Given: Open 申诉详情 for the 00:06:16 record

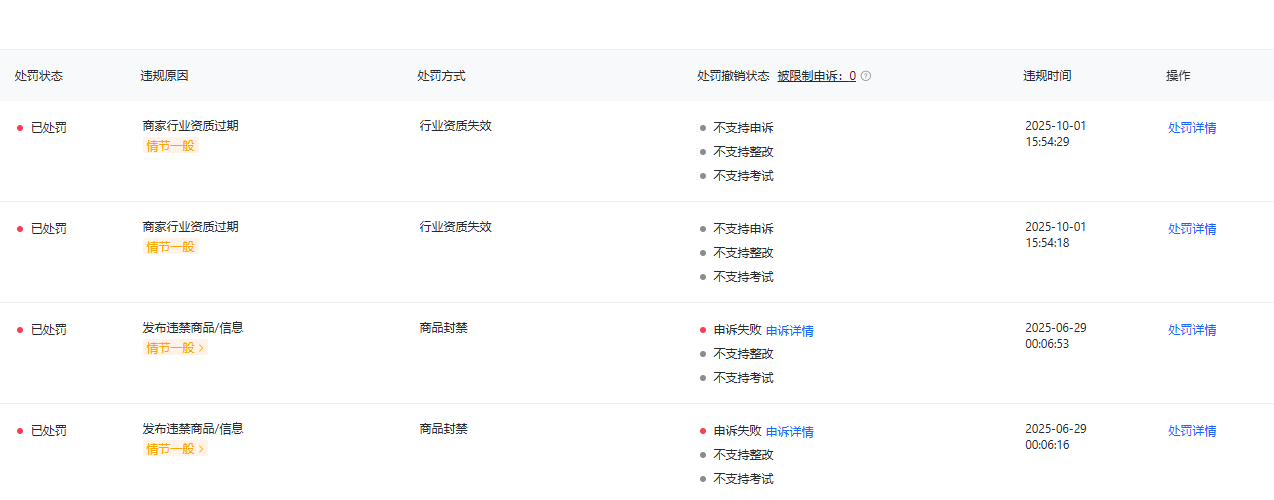Looking at the screenshot, I should click(789, 432).
